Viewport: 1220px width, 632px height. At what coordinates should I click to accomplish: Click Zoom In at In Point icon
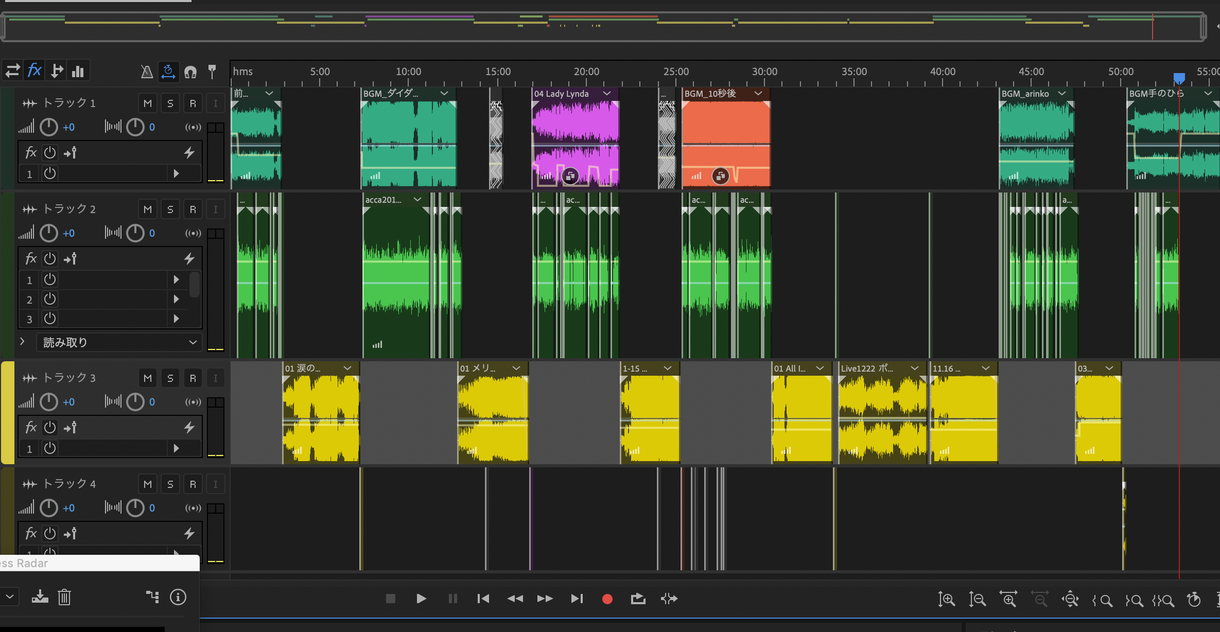tap(1102, 600)
